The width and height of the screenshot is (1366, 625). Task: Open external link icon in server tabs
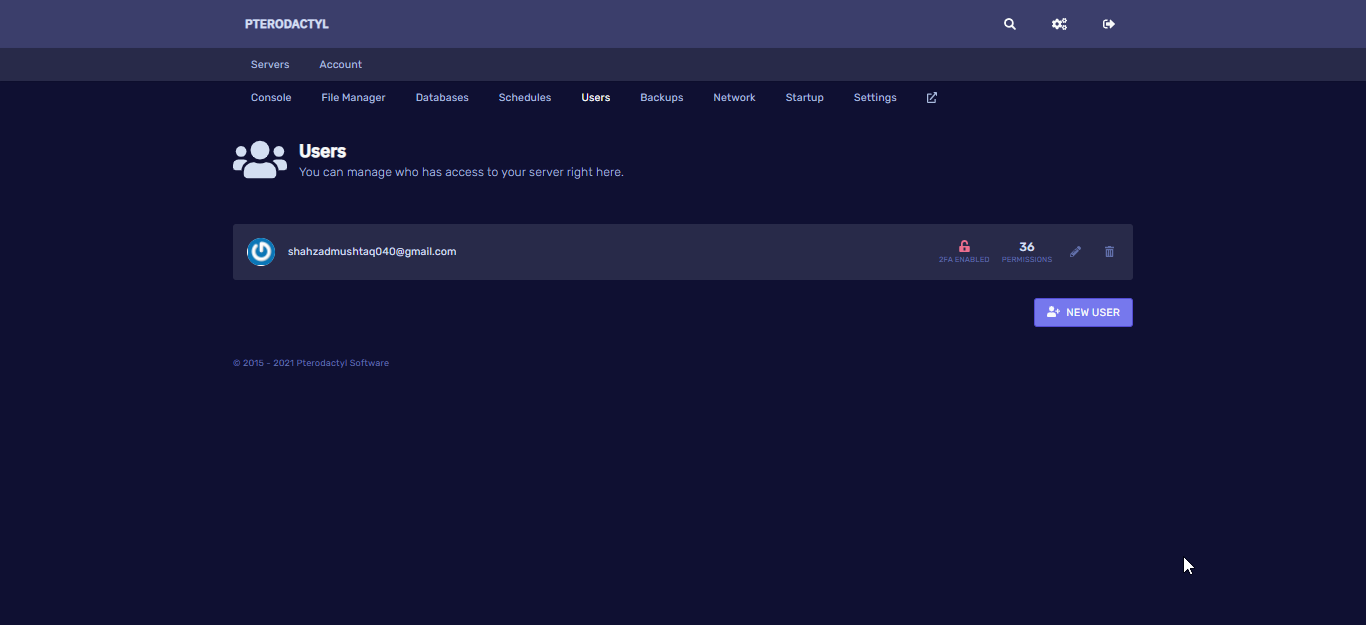tap(932, 98)
